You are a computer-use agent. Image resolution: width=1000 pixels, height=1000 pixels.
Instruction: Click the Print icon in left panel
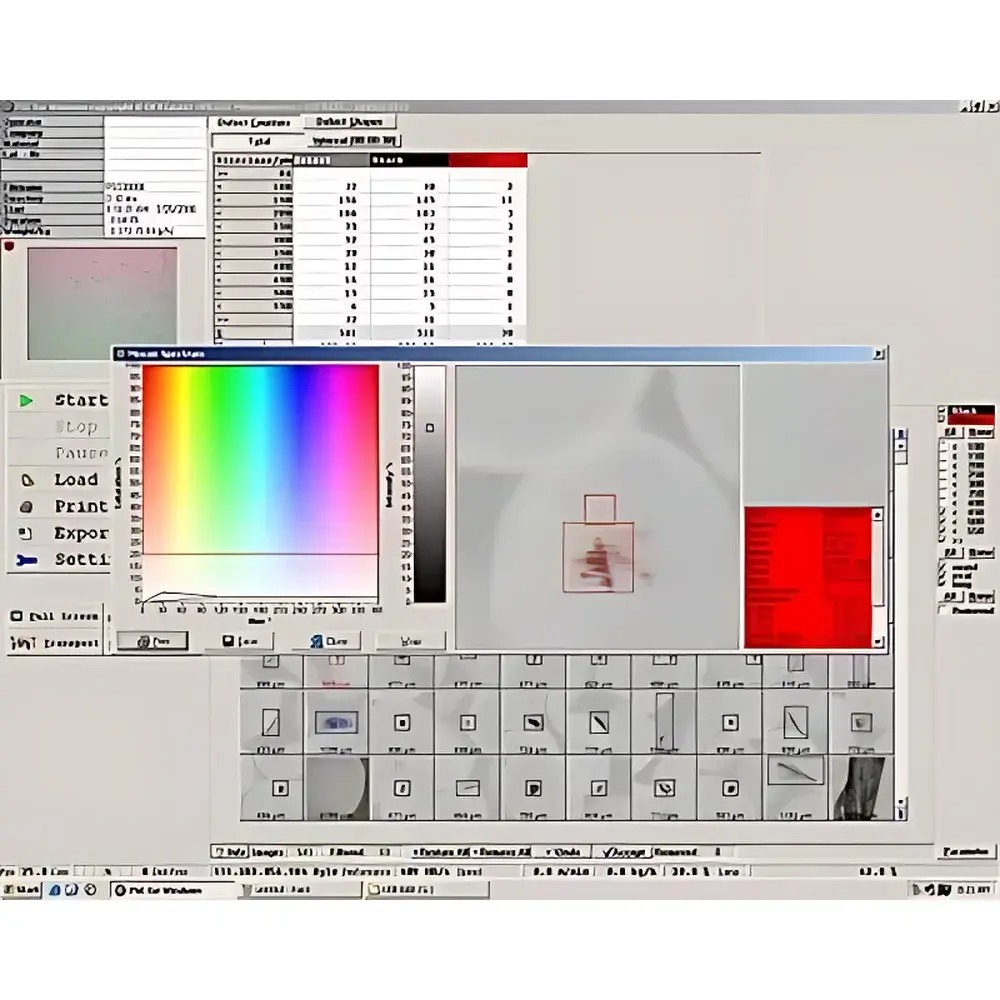[26, 506]
